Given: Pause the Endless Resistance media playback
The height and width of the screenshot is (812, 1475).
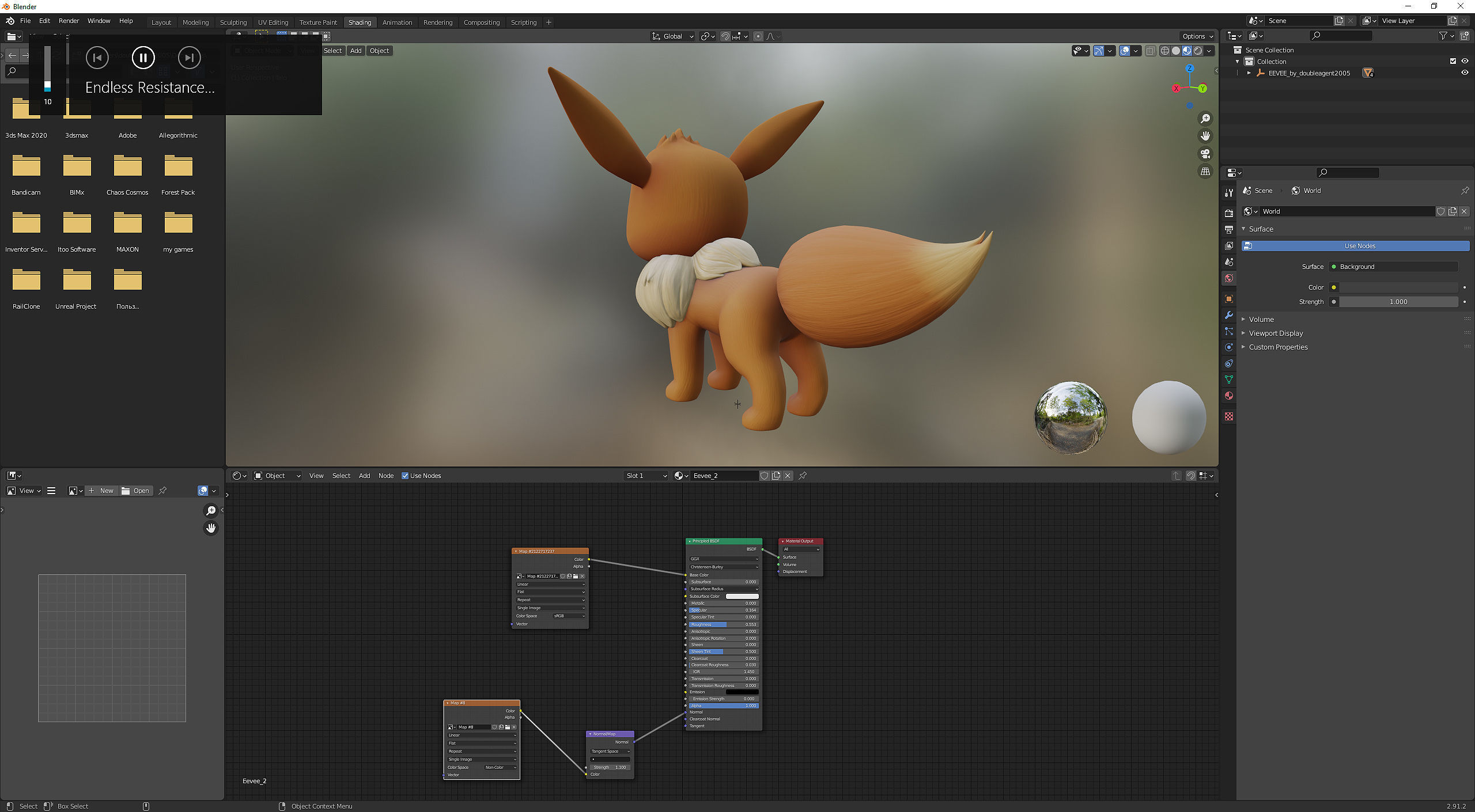Looking at the screenshot, I should click(x=143, y=58).
